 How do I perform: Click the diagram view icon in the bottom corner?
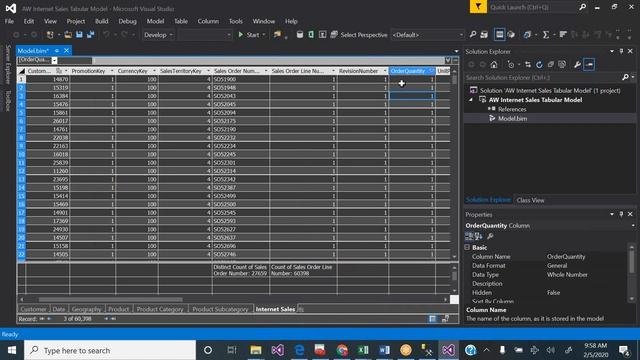(x=445, y=319)
